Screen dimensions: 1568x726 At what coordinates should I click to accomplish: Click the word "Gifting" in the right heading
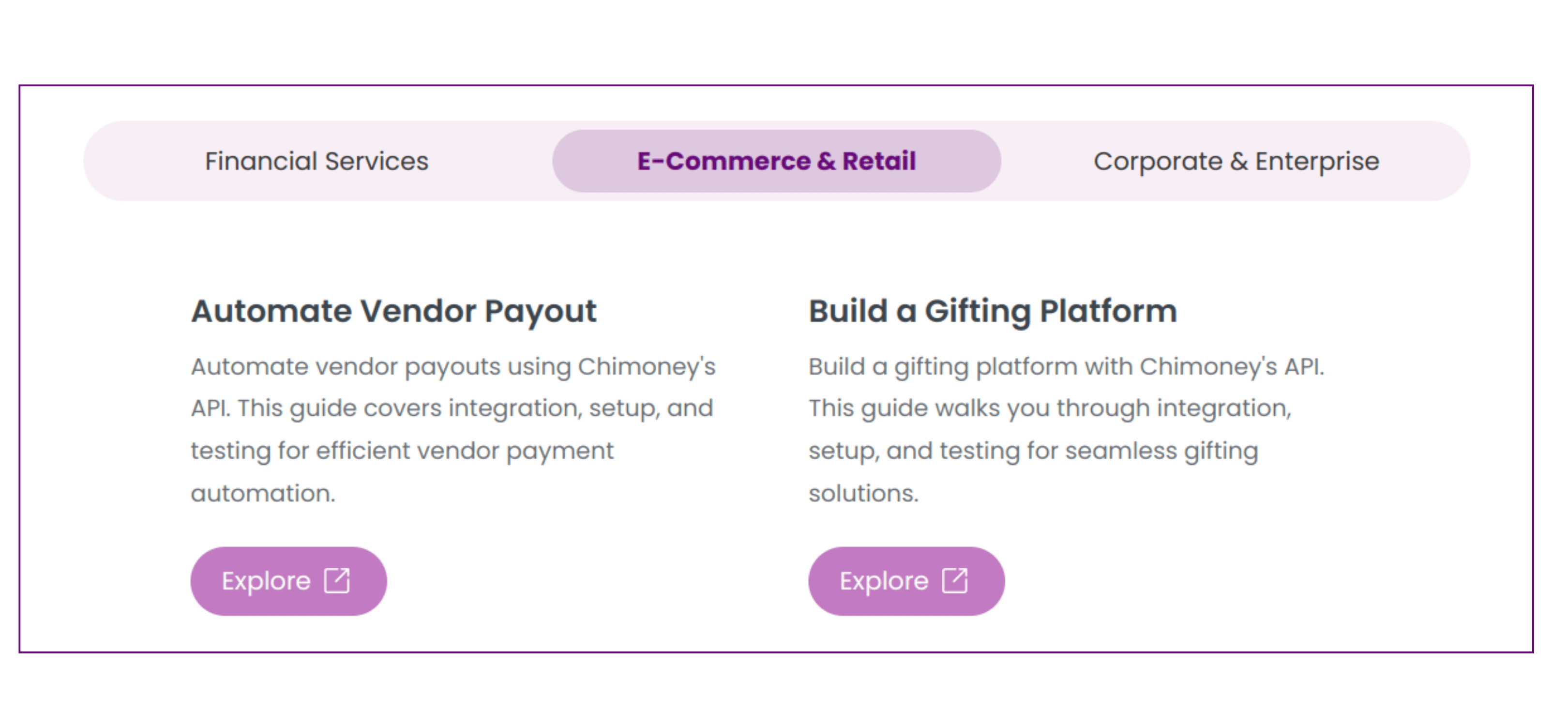pos(978,312)
